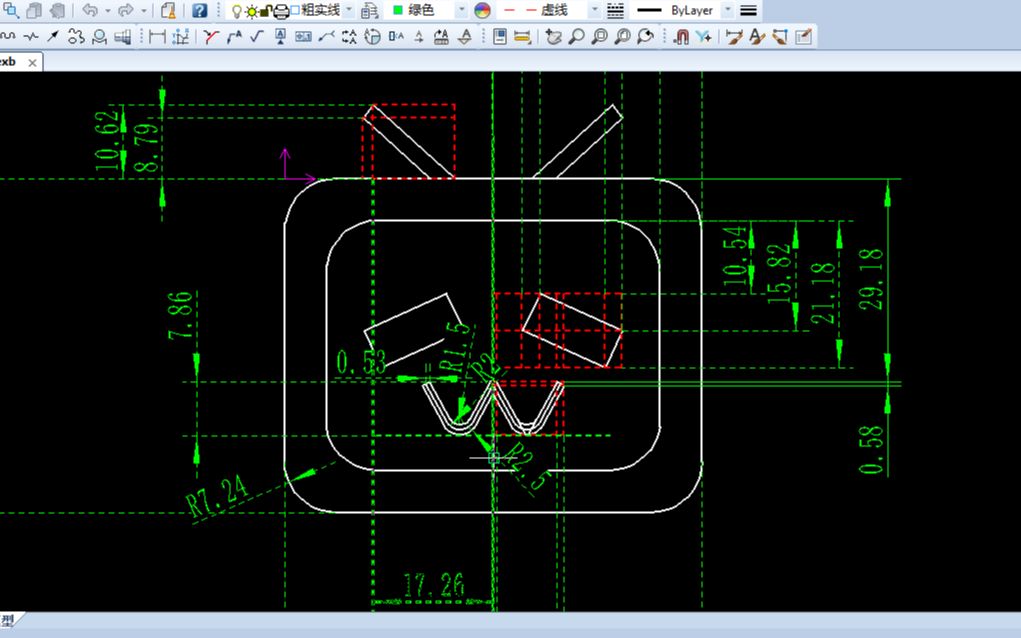1021x638 pixels.
Task: Open the ByLayer lineweight dropdown
Action: 728,10
